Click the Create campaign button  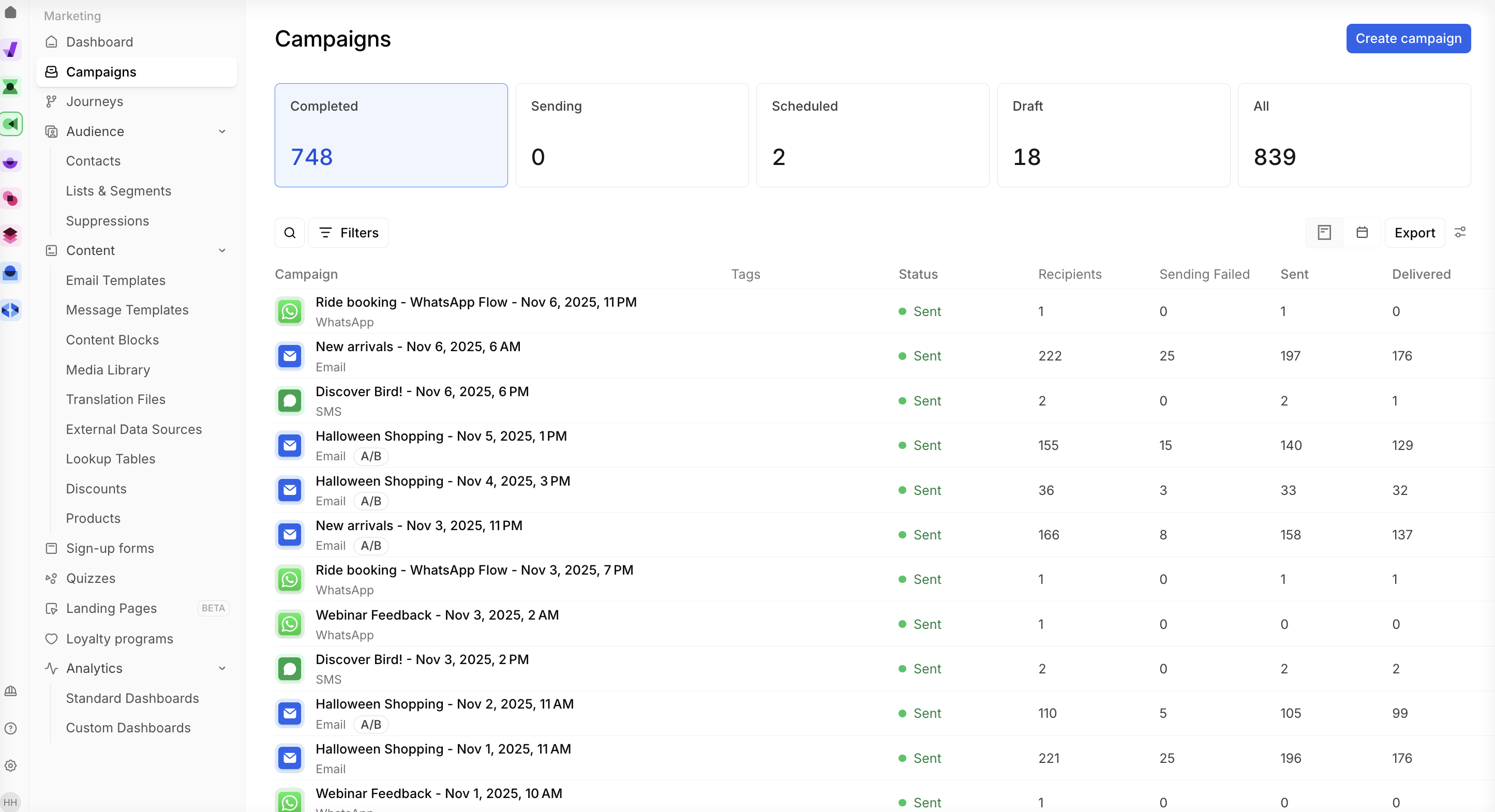[1408, 38]
